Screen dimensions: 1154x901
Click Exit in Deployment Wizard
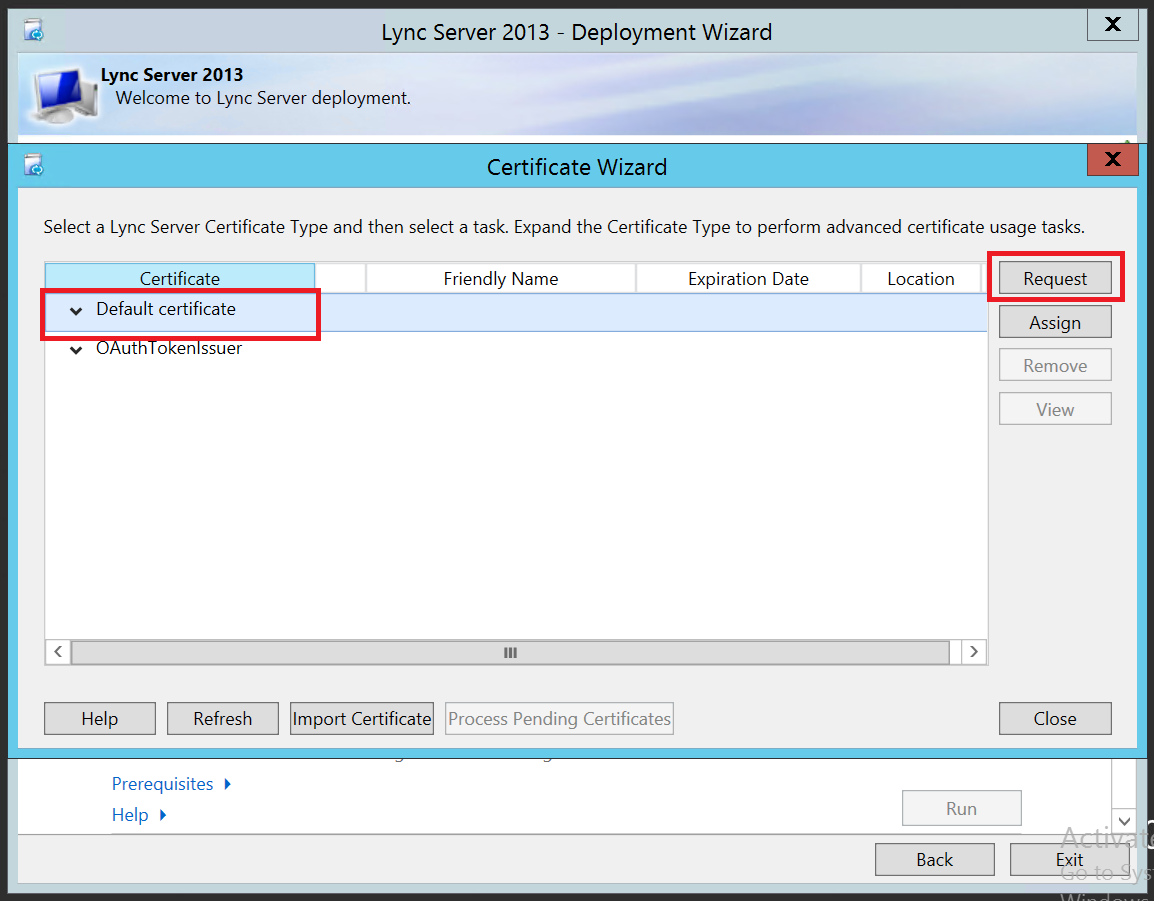(1069, 860)
